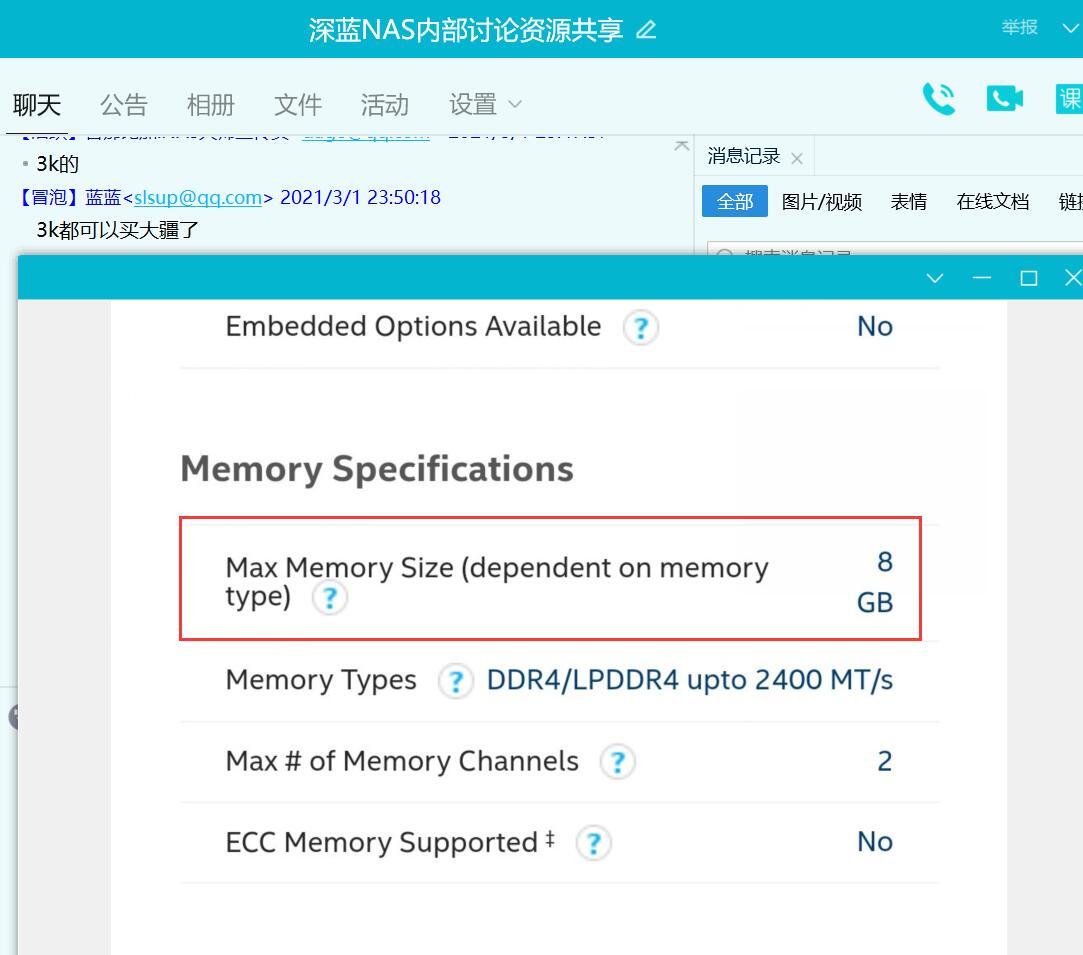Select the 图片/视频 filter tab

(x=822, y=202)
